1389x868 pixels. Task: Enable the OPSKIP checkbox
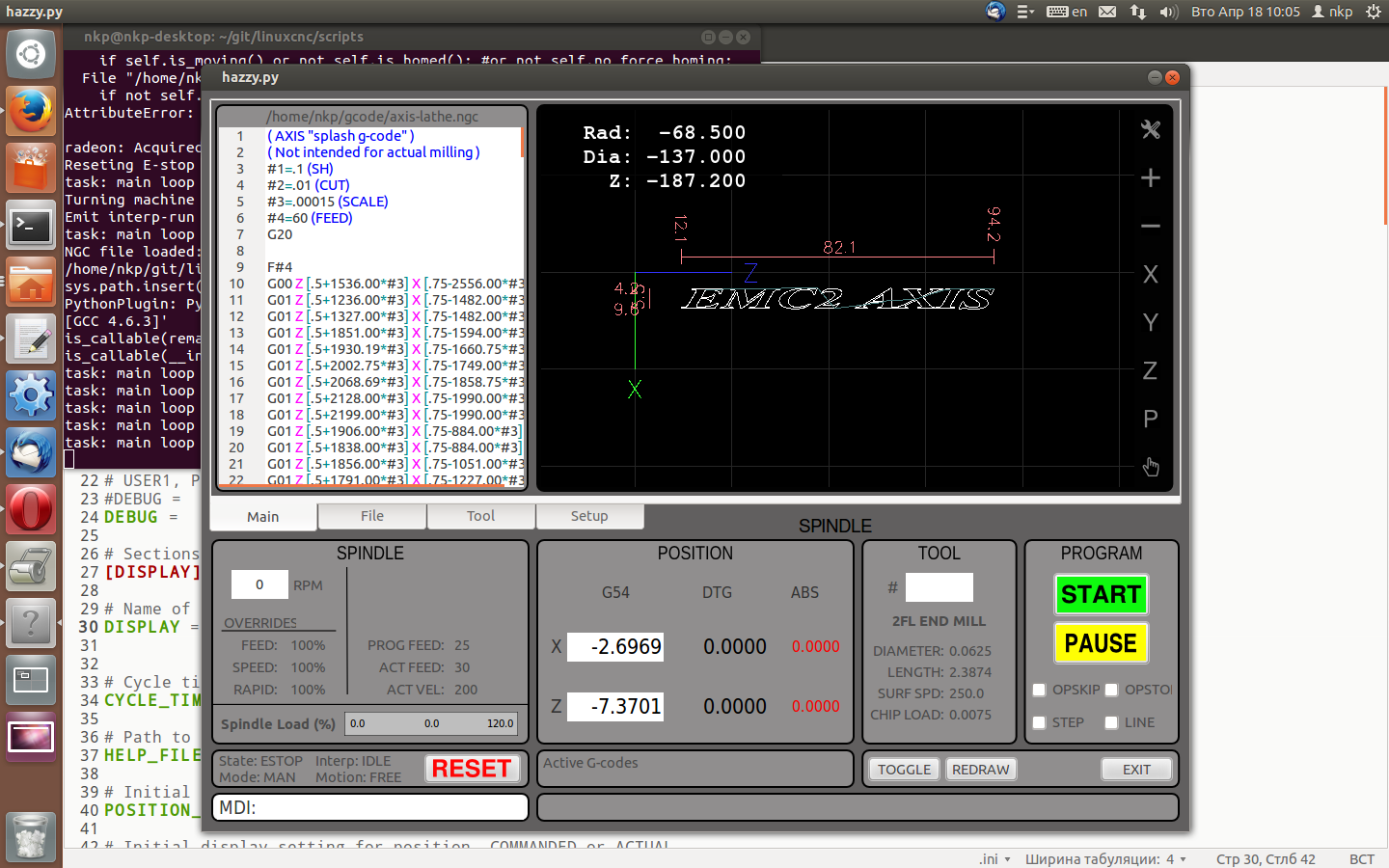[1040, 690]
